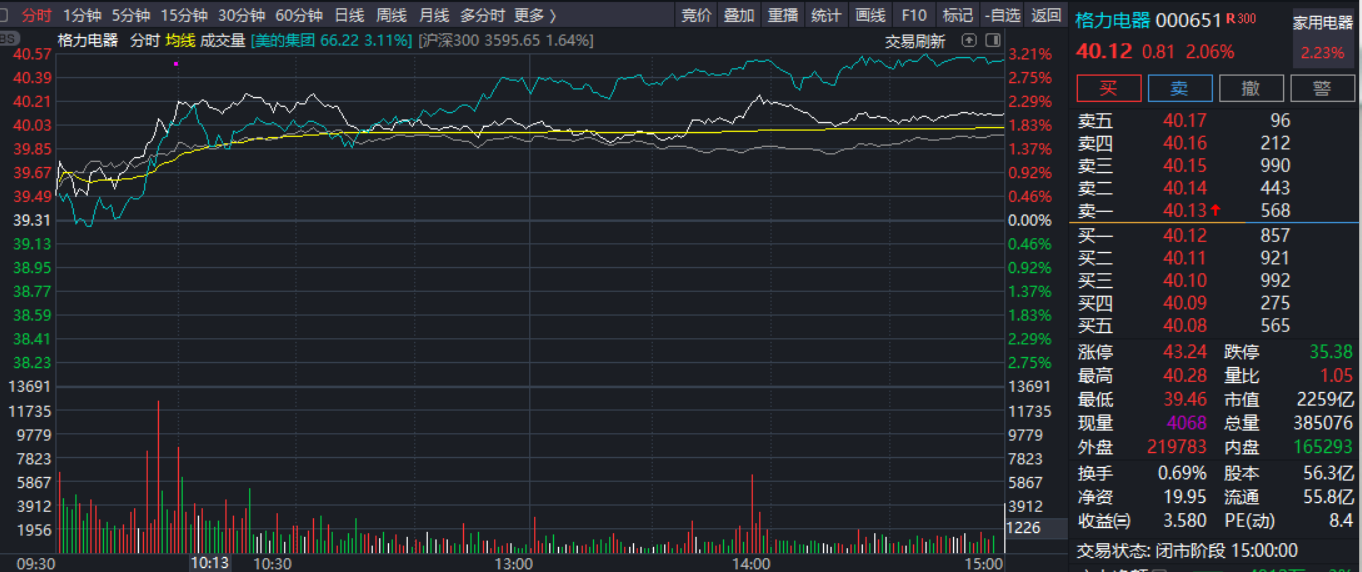The height and width of the screenshot is (572, 1362).
Task: Open the 多分时 multi-day view
Action: 482,15
